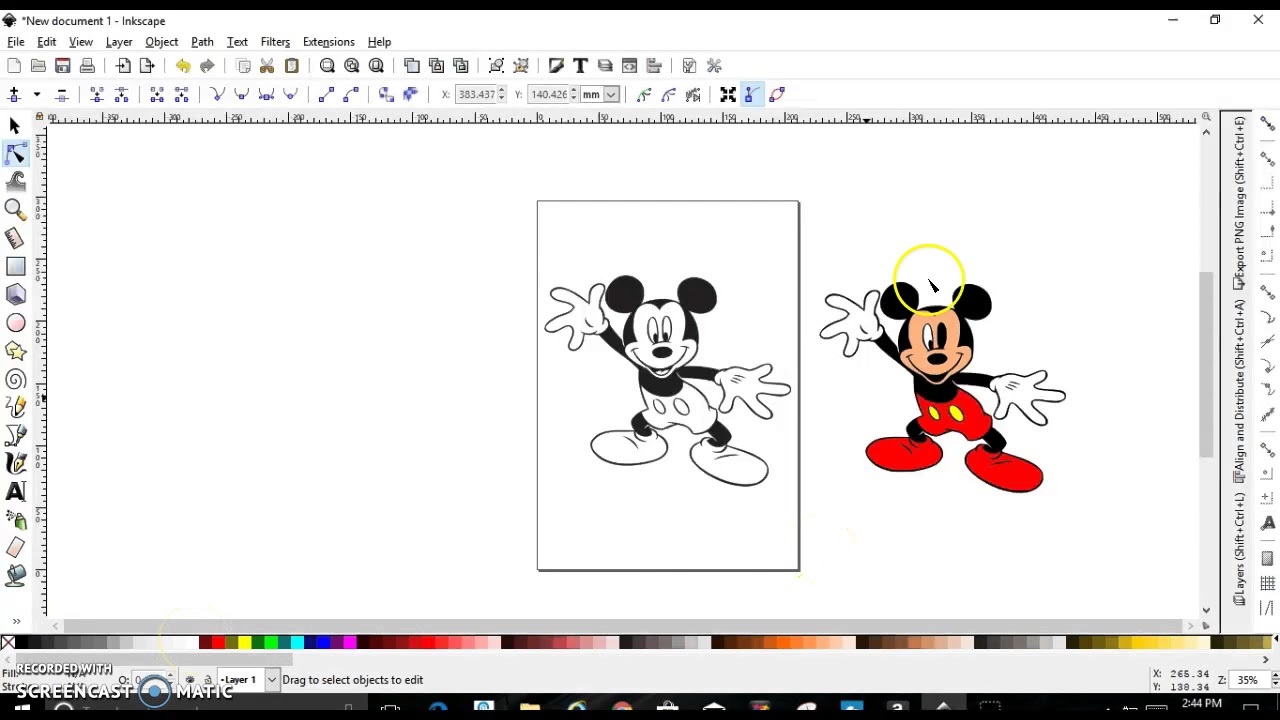Select the Ellipse tool
1280x720 pixels.
pyautogui.click(x=15, y=323)
